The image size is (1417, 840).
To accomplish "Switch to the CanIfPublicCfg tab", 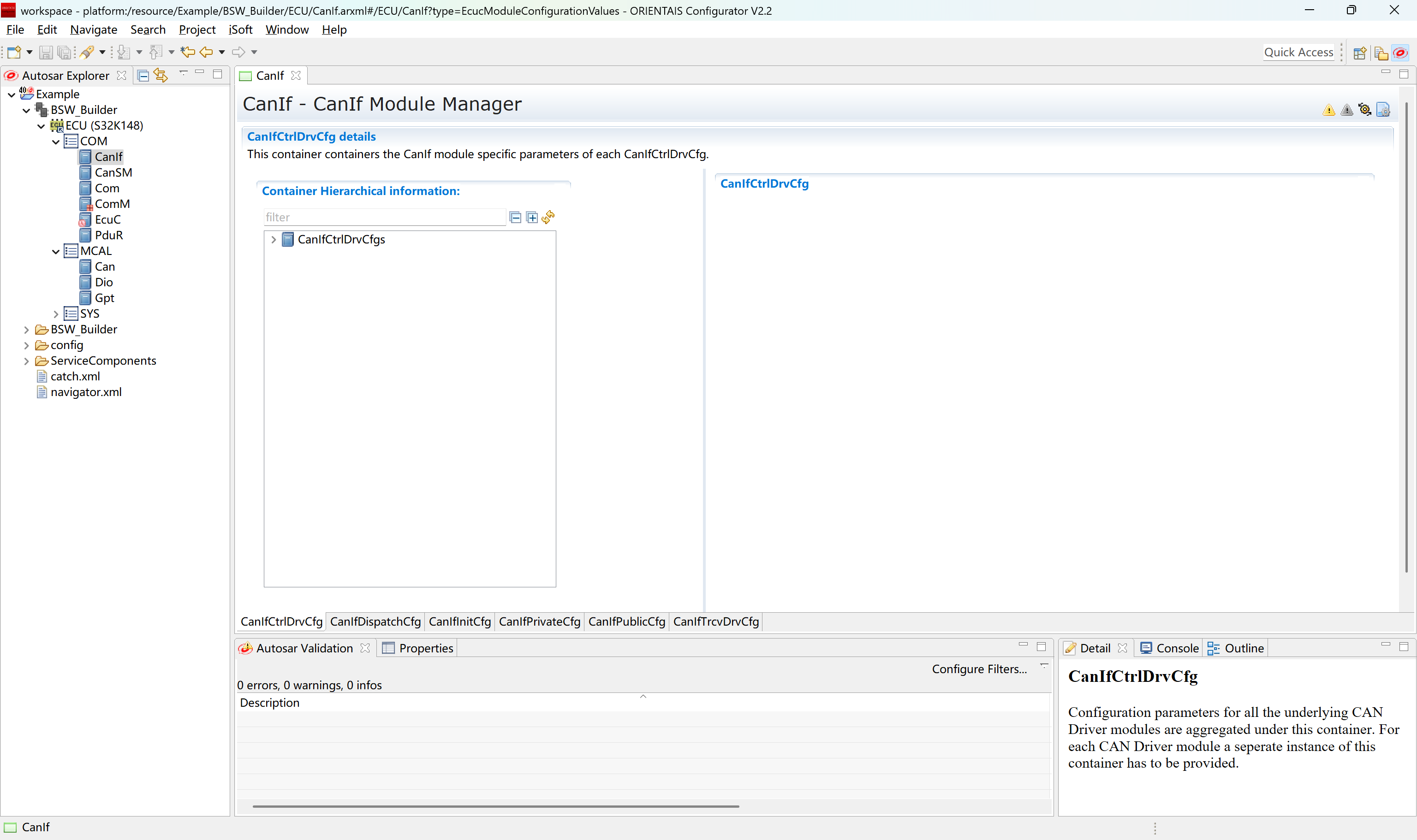I will click(x=626, y=621).
